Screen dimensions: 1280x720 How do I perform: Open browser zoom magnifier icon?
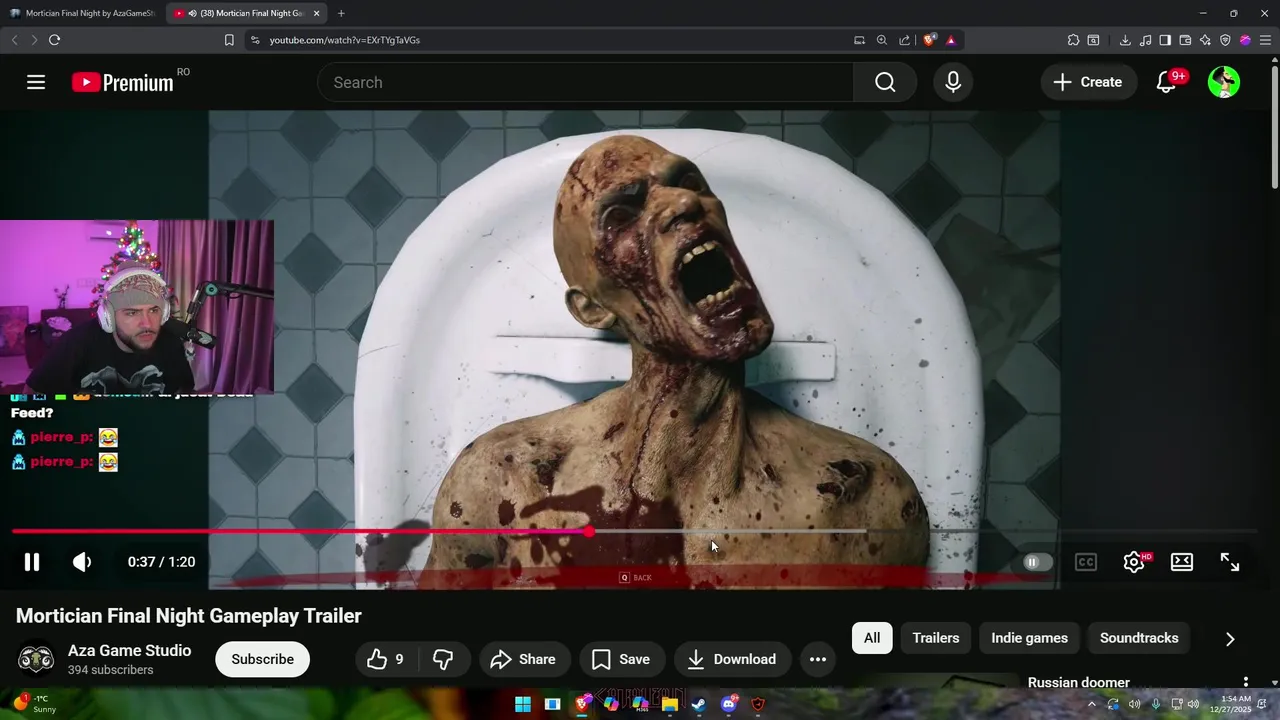(882, 40)
